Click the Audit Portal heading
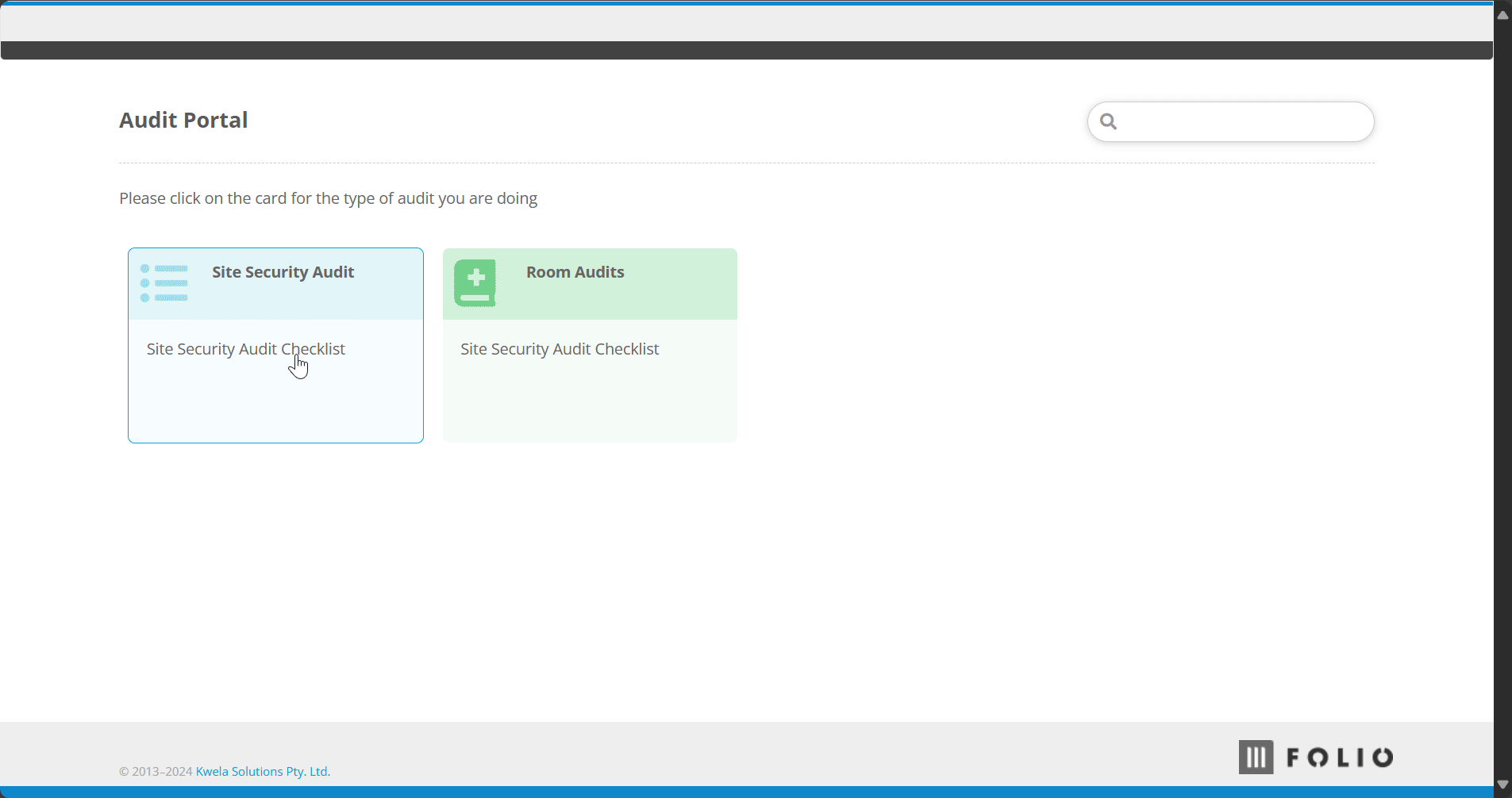 (183, 120)
